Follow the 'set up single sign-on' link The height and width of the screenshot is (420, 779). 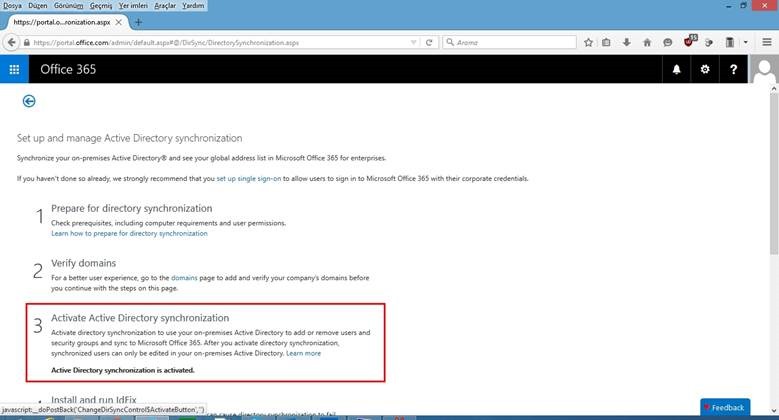249,178
